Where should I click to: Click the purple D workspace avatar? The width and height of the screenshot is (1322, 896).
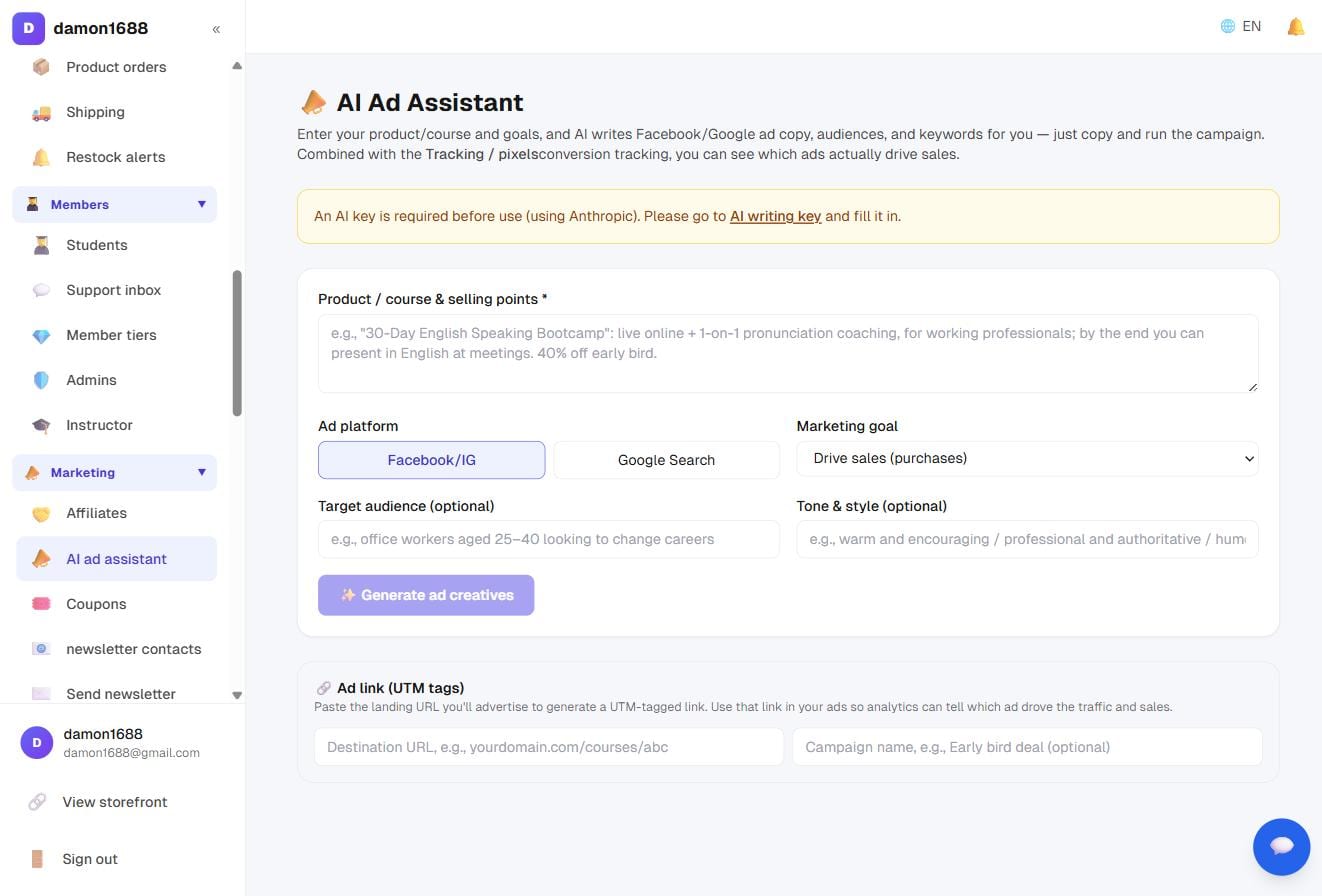[x=28, y=28]
